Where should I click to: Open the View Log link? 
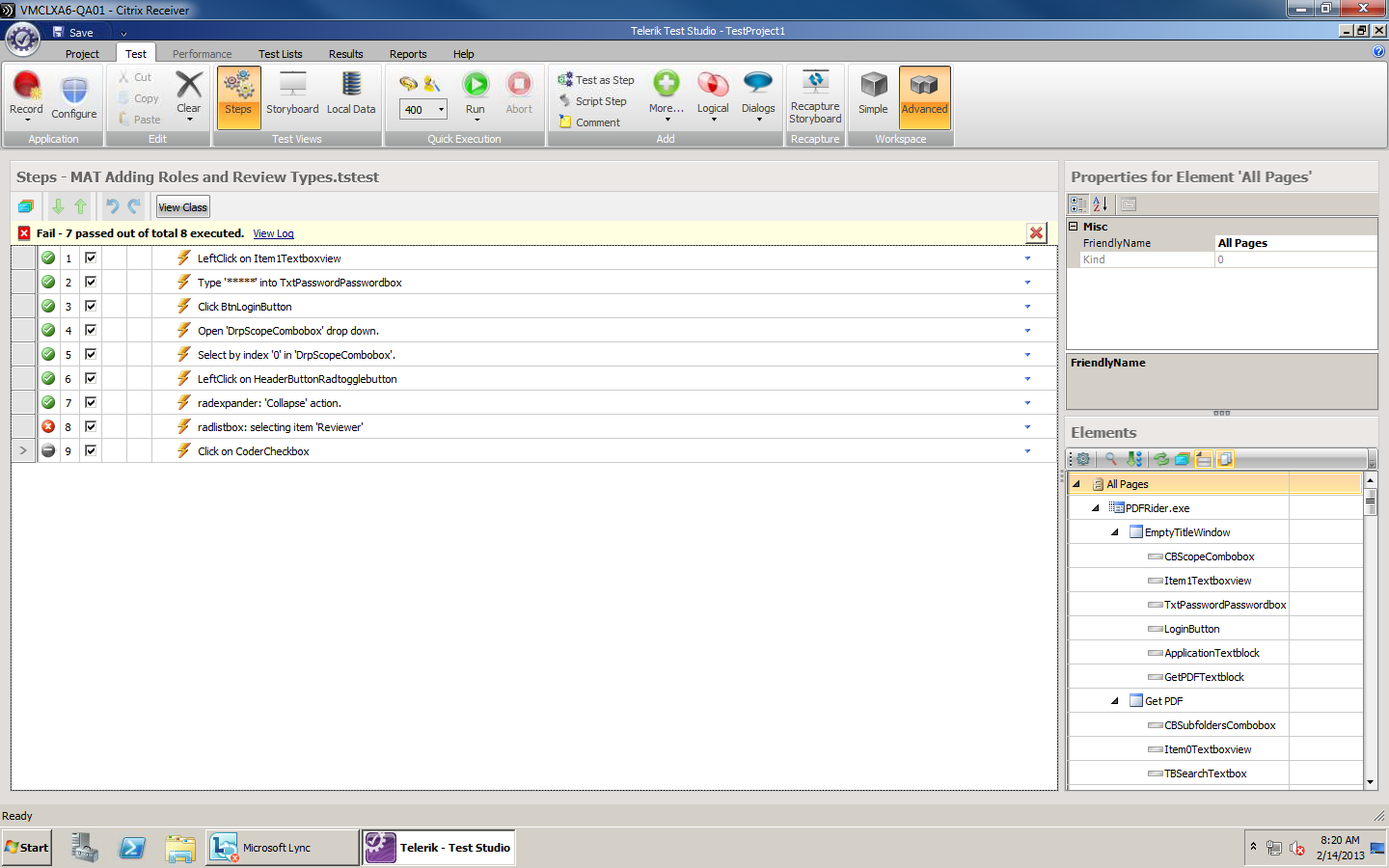[273, 233]
